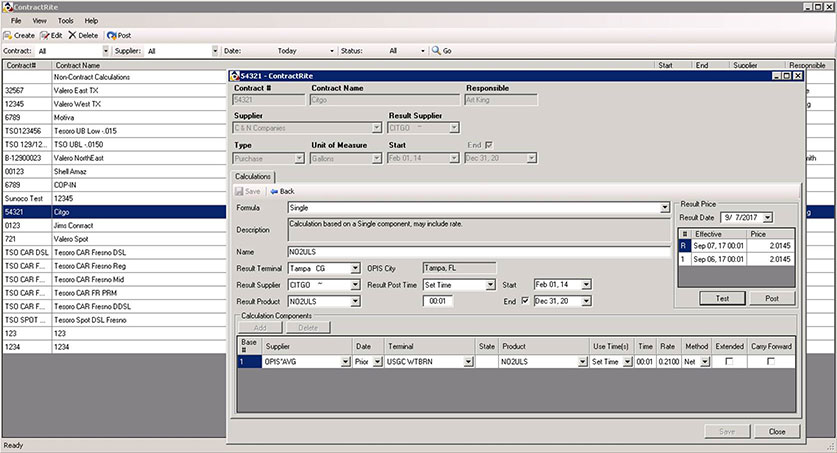Image resolution: width=837 pixels, height=453 pixels.
Task: Click the Contract# column header
Action: click(27, 65)
